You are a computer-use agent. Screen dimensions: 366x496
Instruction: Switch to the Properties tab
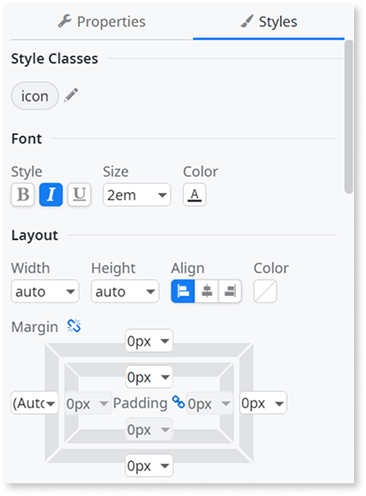(x=102, y=22)
